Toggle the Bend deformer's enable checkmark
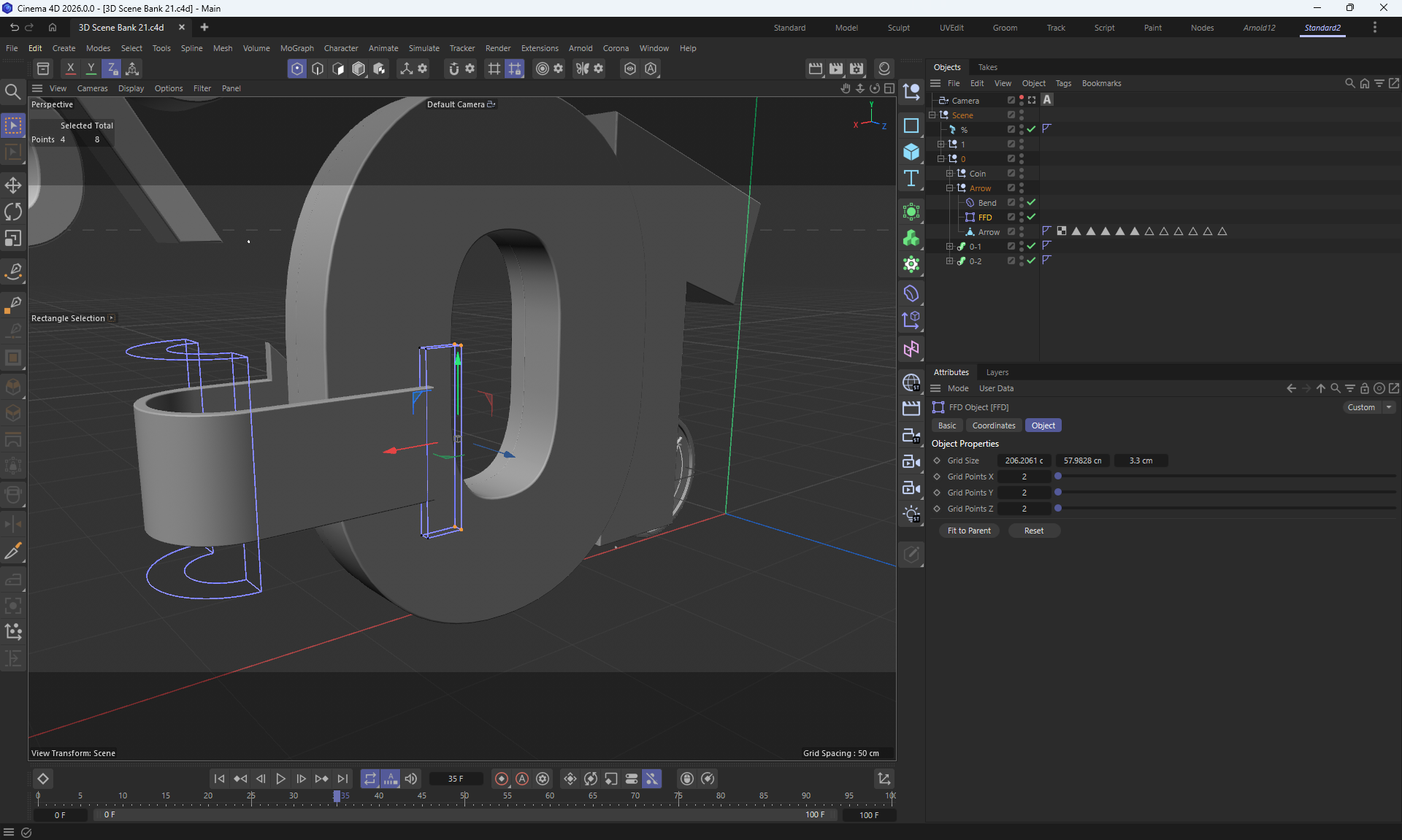 (x=1031, y=203)
